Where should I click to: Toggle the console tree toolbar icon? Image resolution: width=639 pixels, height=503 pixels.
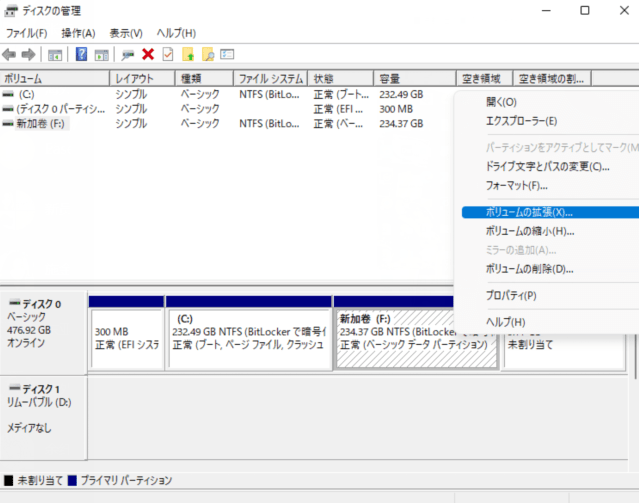coord(55,55)
